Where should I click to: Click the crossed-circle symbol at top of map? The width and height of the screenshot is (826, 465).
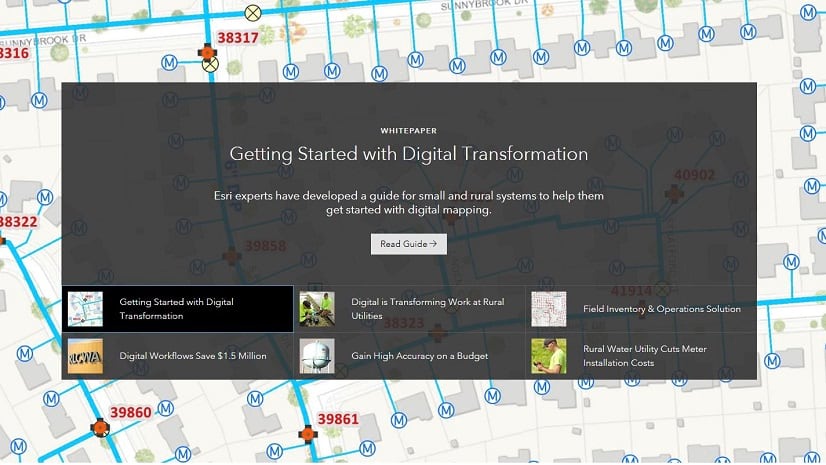[x=253, y=13]
